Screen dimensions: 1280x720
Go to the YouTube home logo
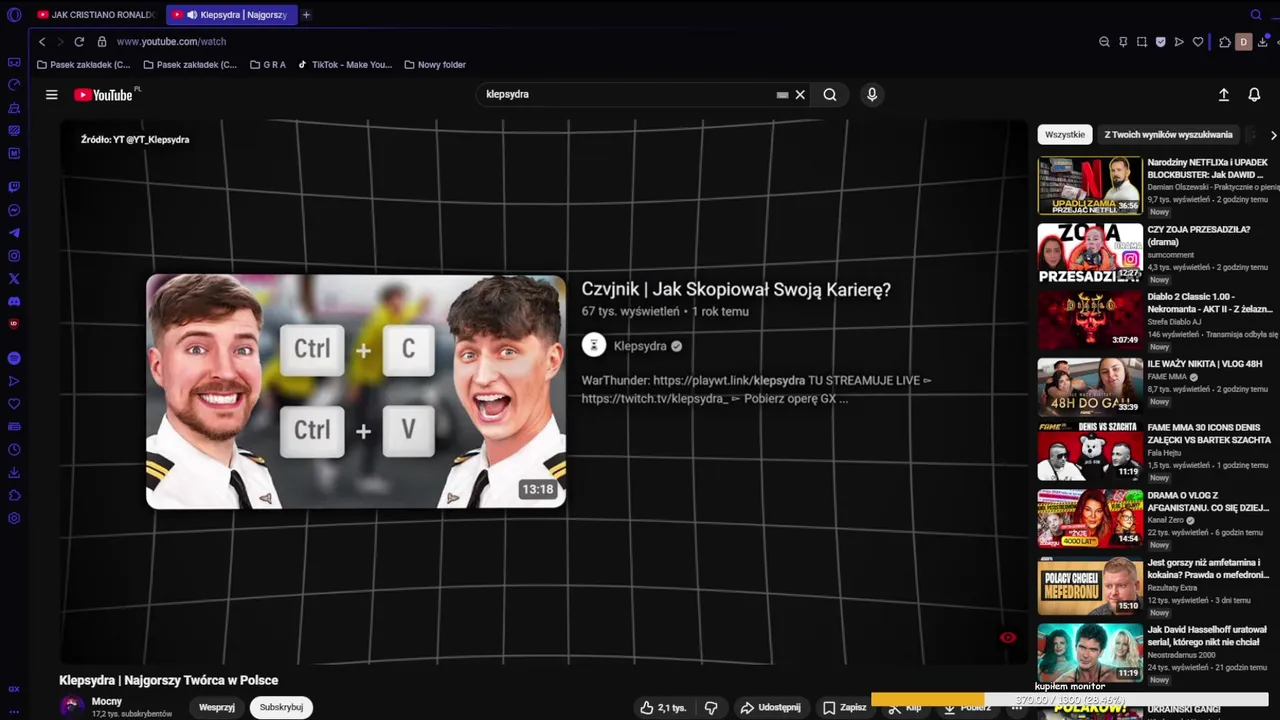click(103, 95)
